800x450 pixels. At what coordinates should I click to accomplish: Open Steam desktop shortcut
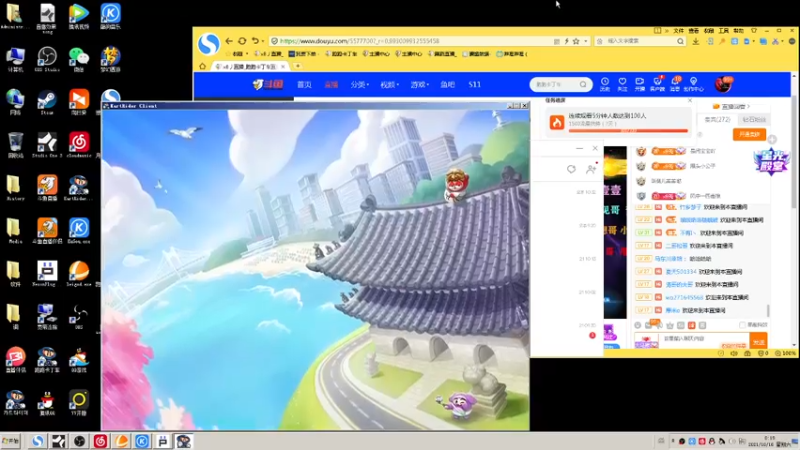(x=47, y=102)
